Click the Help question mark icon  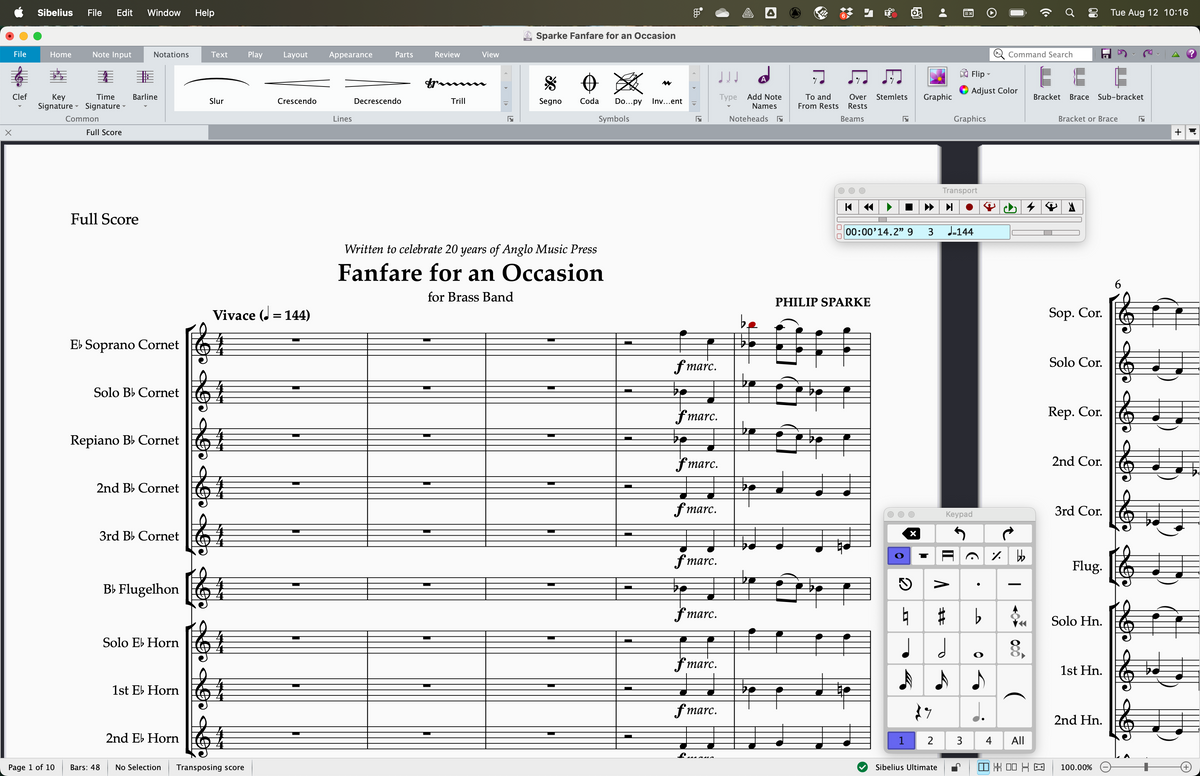(1190, 54)
